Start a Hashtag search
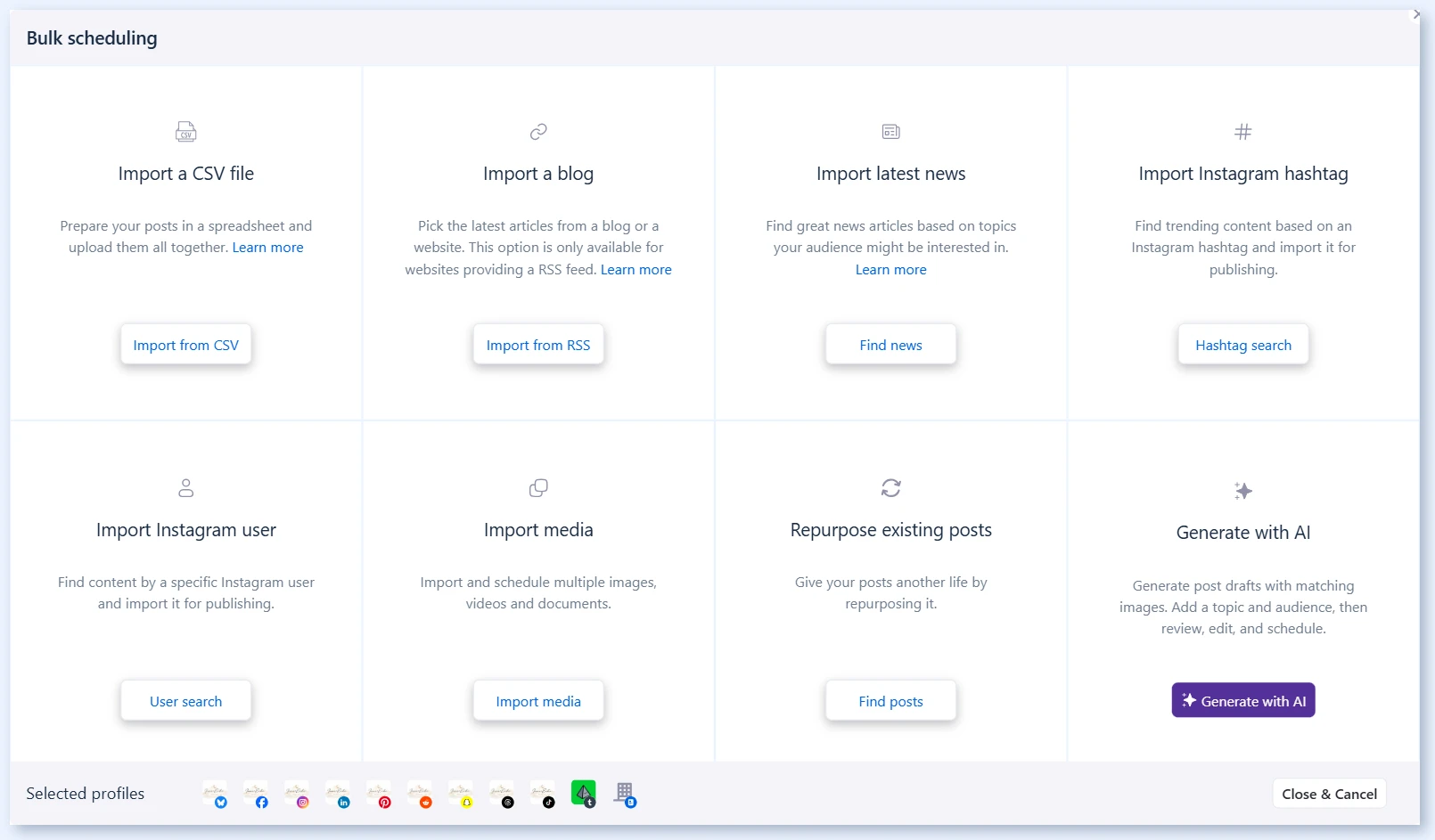Viewport: 1435px width, 840px height. click(1243, 345)
